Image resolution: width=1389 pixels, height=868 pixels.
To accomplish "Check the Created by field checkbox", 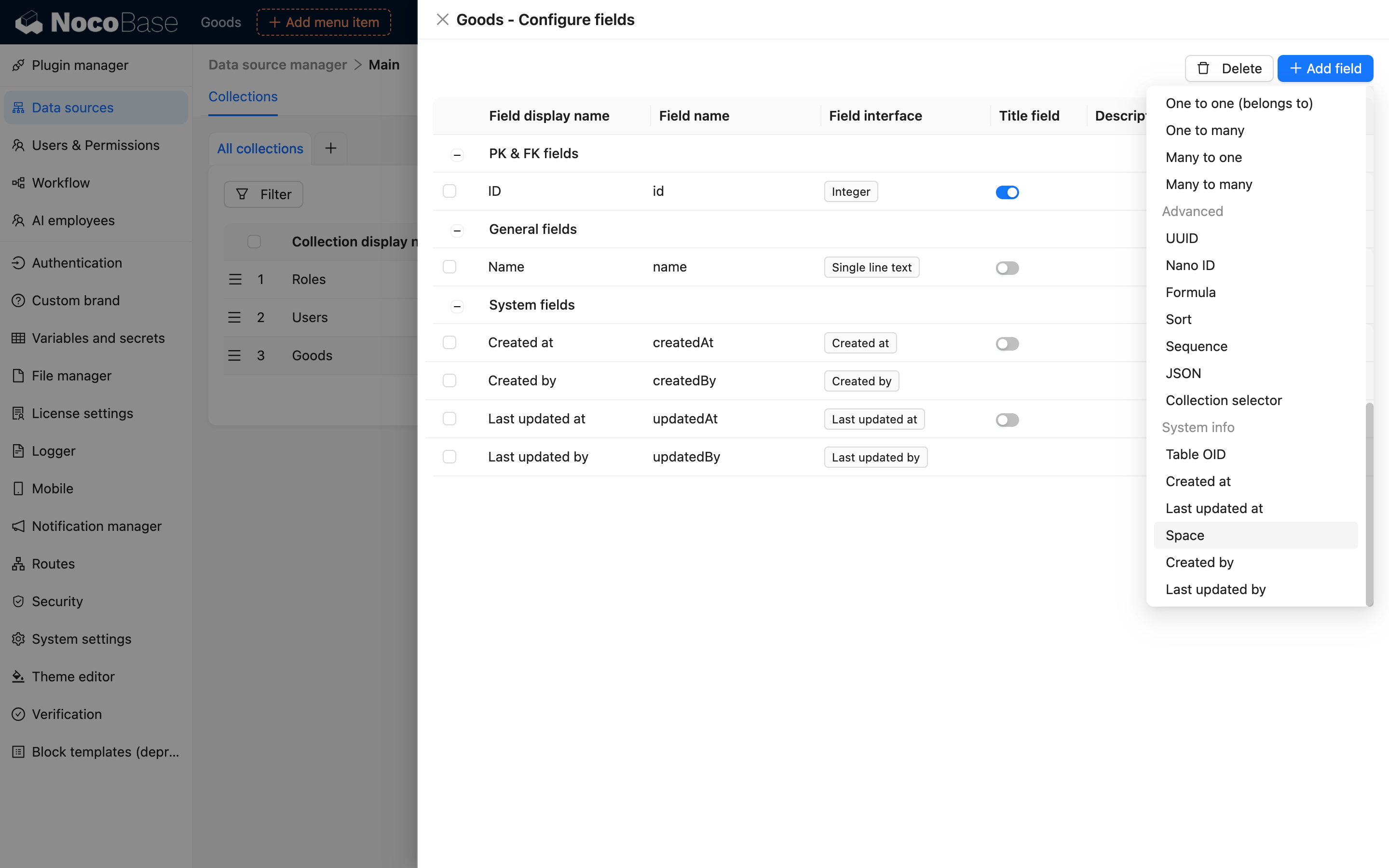I will (449, 381).
